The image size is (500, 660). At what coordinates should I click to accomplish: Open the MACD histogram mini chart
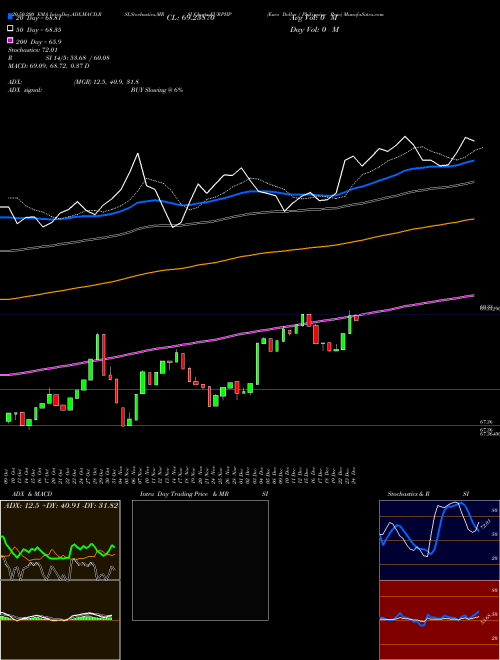coord(60,620)
